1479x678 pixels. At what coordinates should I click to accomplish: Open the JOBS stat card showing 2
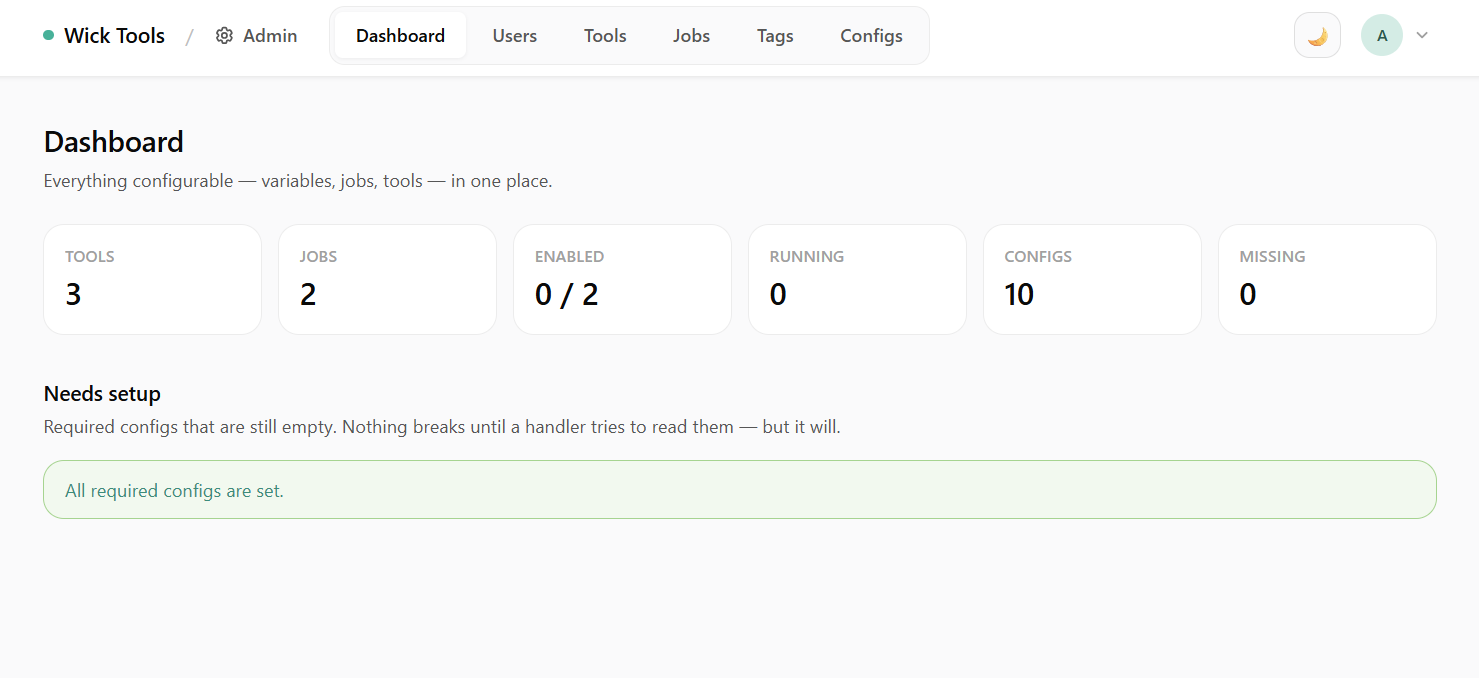click(387, 279)
